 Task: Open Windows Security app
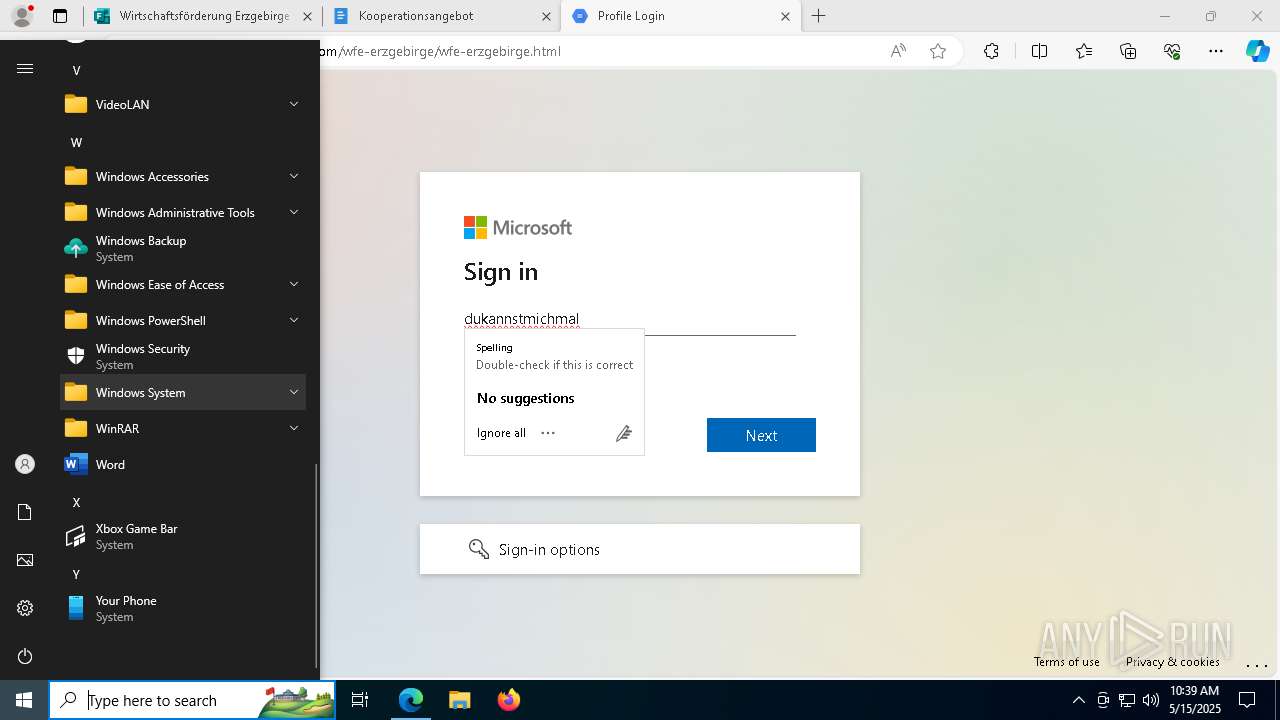[x=183, y=356]
